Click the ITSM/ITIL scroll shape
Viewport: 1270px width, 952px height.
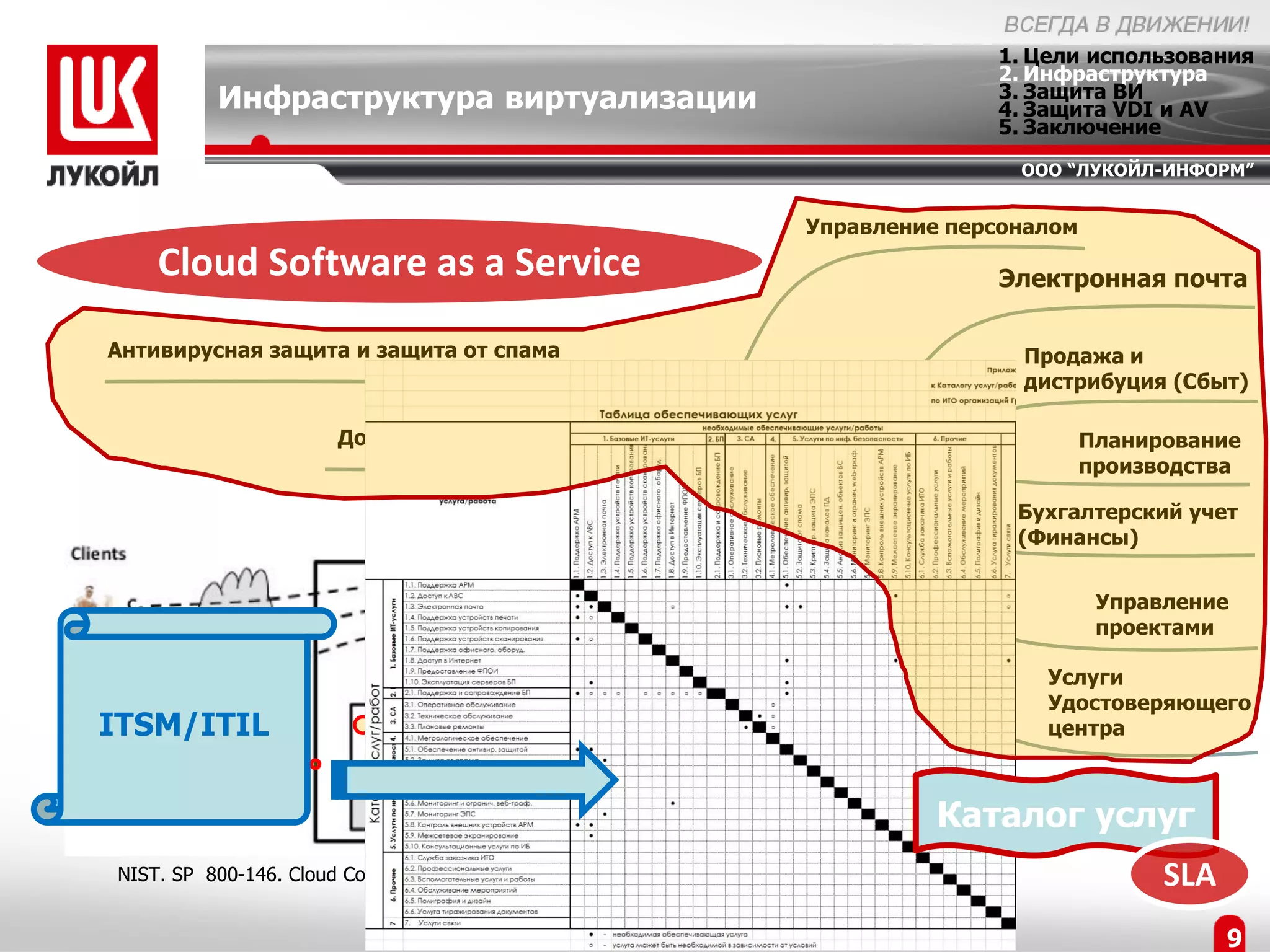click(184, 717)
